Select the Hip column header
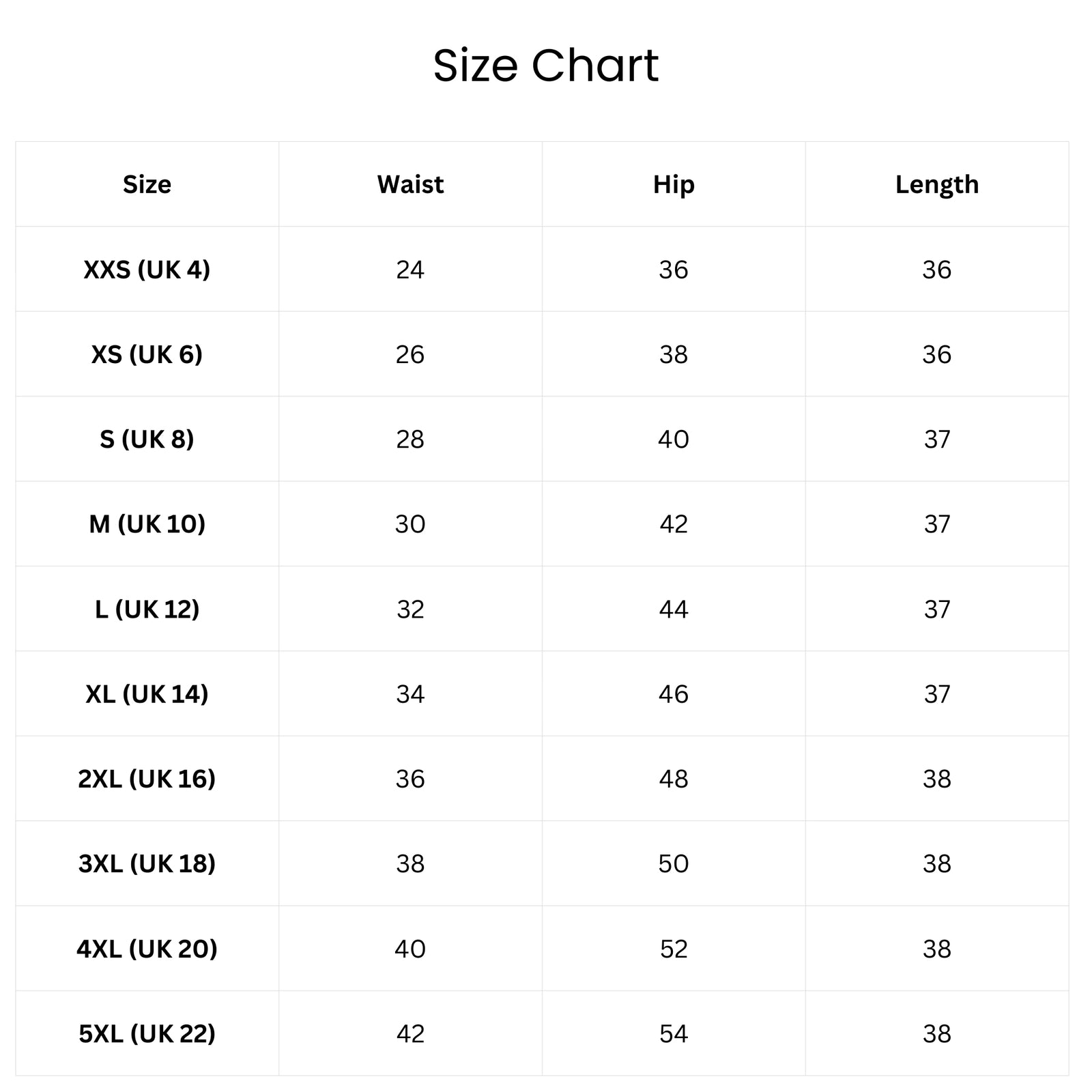The width and height of the screenshot is (1092, 1092). (x=674, y=184)
